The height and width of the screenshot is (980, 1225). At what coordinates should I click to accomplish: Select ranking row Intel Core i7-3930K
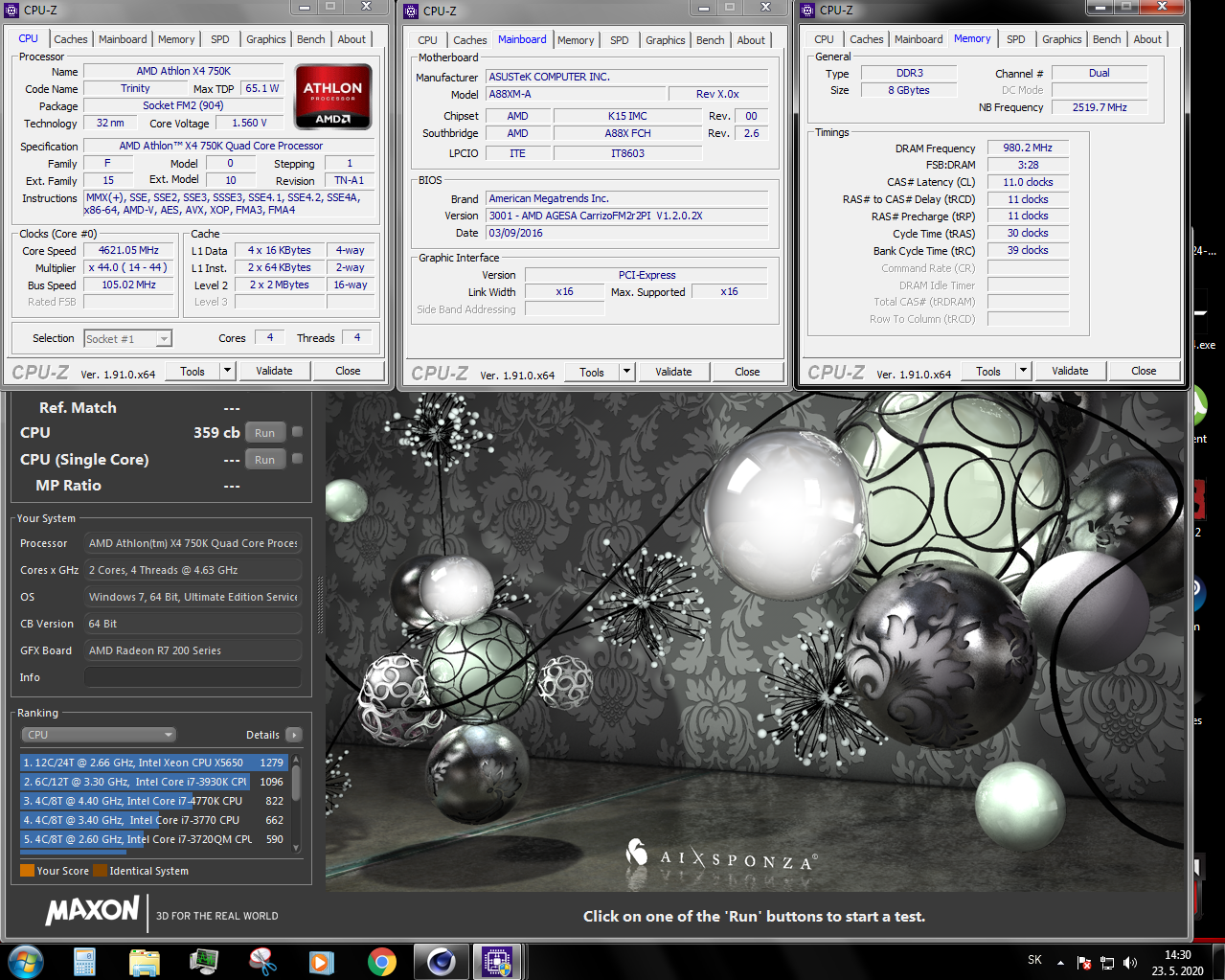click(x=154, y=782)
